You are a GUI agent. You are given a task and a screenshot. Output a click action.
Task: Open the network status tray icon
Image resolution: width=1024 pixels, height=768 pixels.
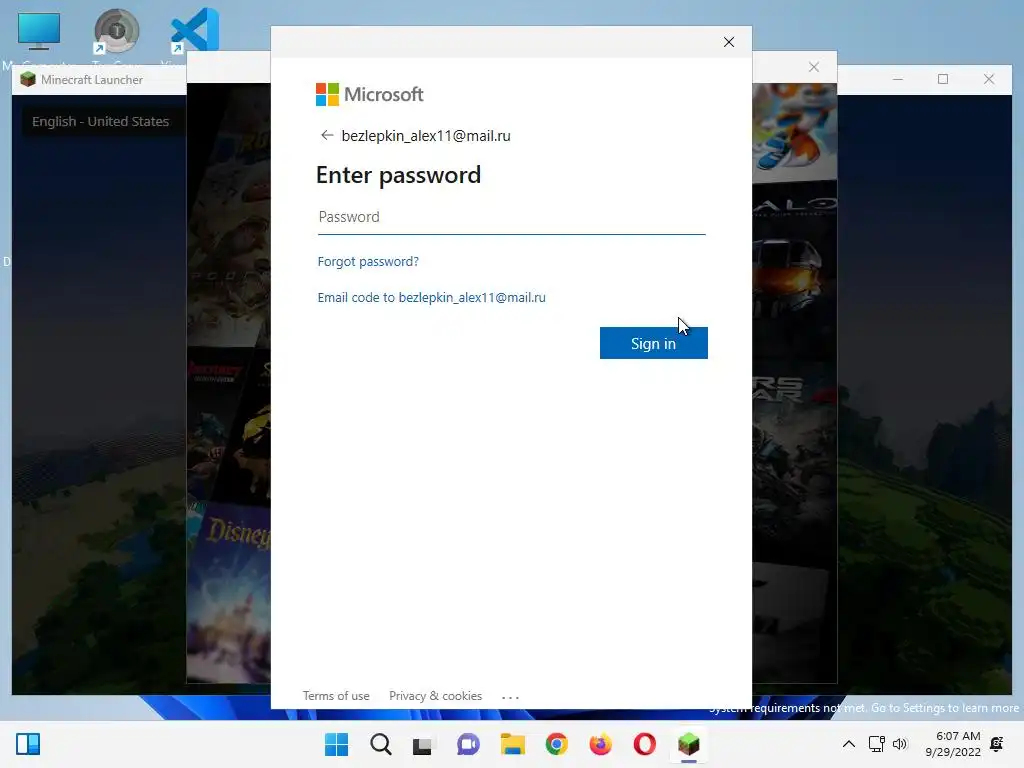pyautogui.click(x=876, y=744)
